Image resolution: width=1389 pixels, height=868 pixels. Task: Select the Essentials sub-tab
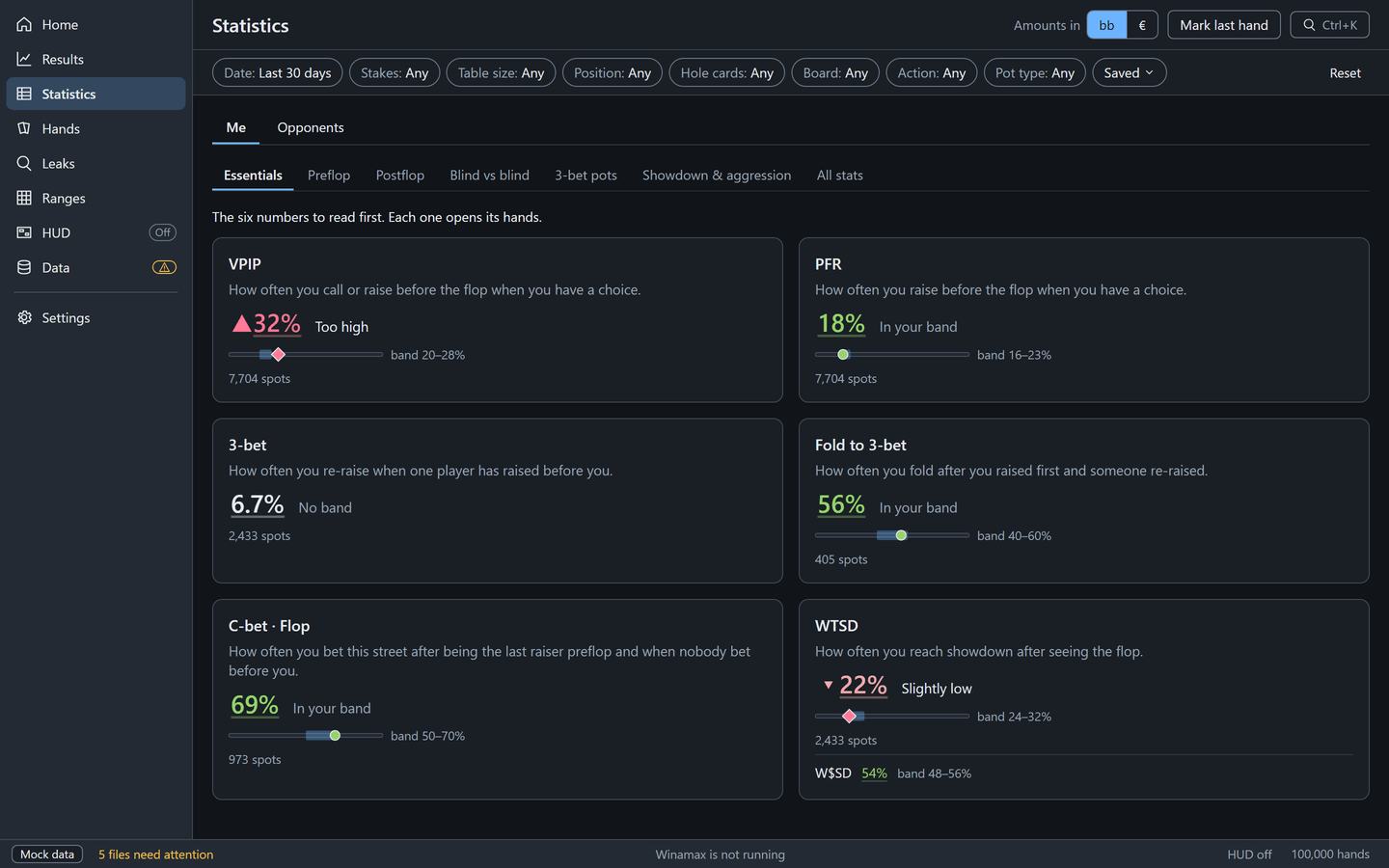point(253,175)
